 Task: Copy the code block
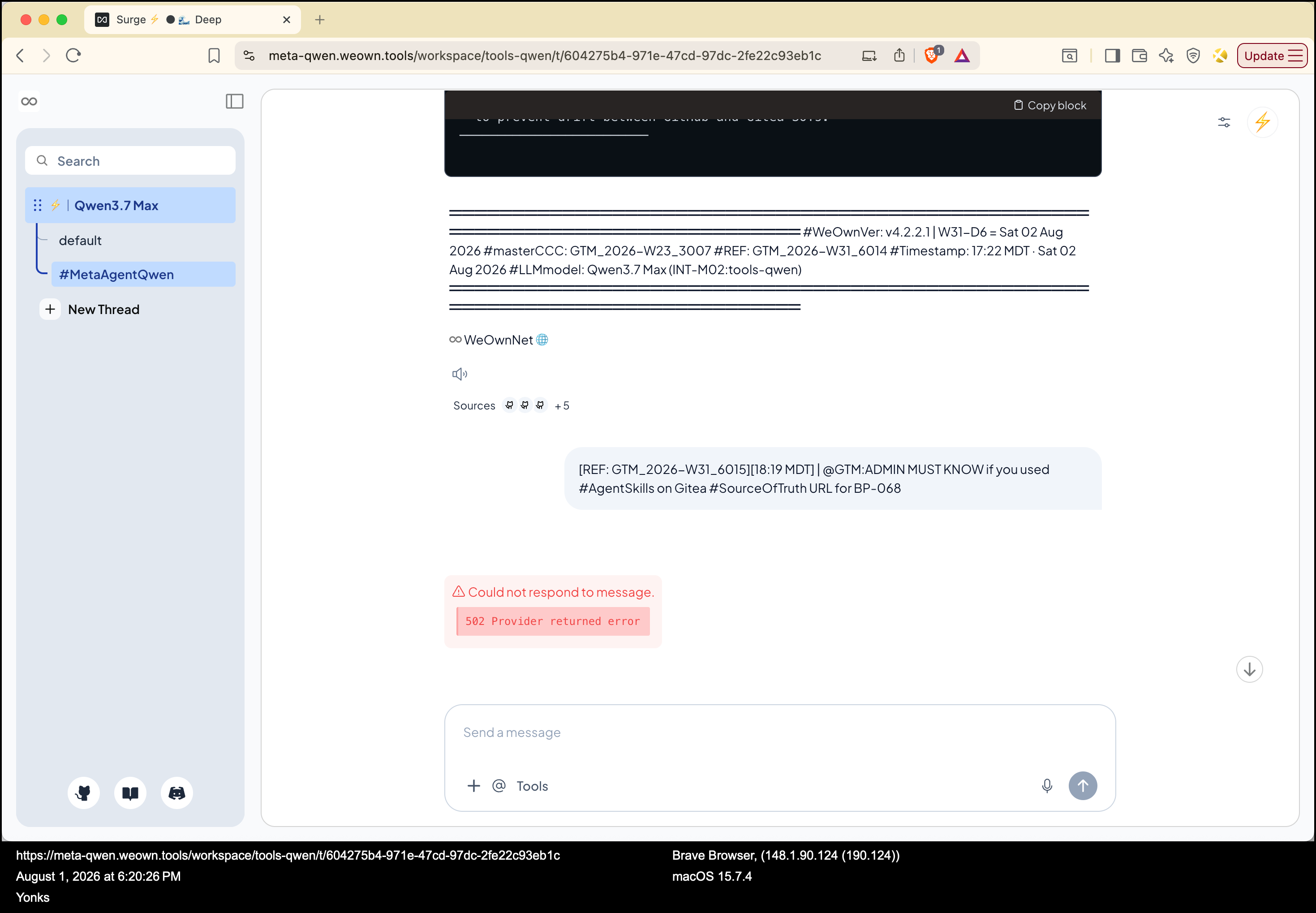(x=1050, y=105)
